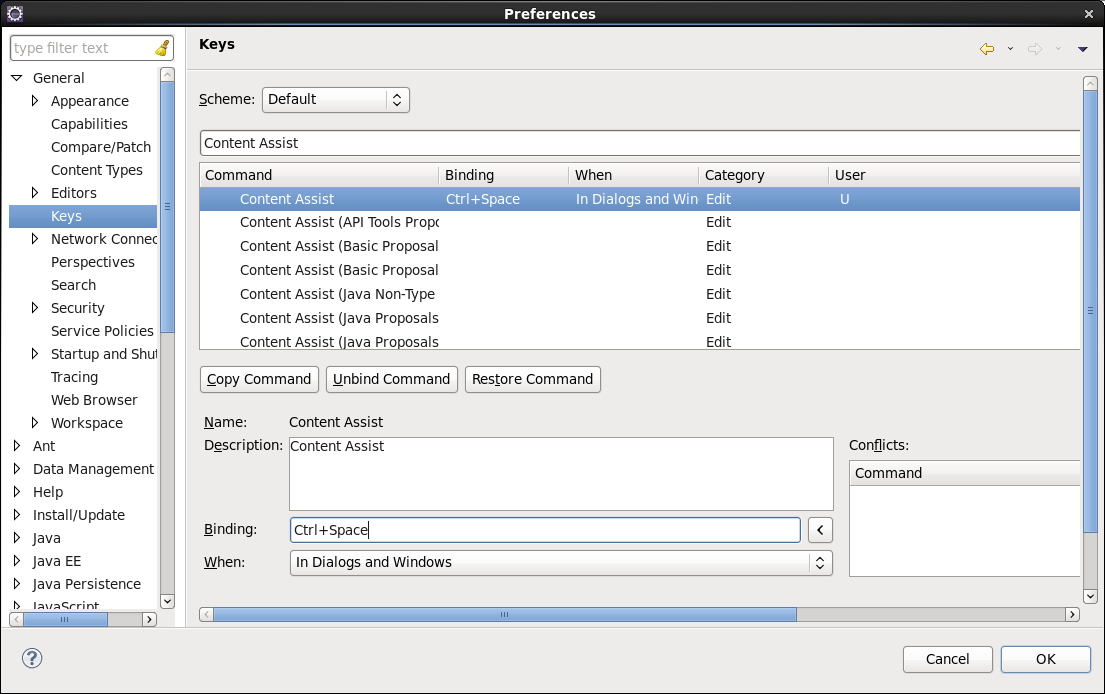Expand the Java EE tree node
The height and width of the screenshot is (694, 1105).
coord(17,561)
